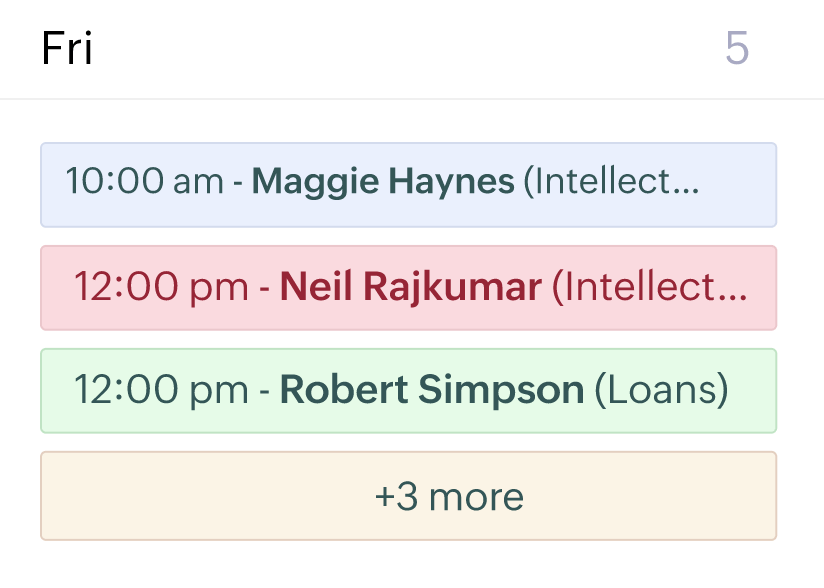Screen dimensions: 824x588
Task: Open the Robert Simpson Loans appointment
Action: 408,391
